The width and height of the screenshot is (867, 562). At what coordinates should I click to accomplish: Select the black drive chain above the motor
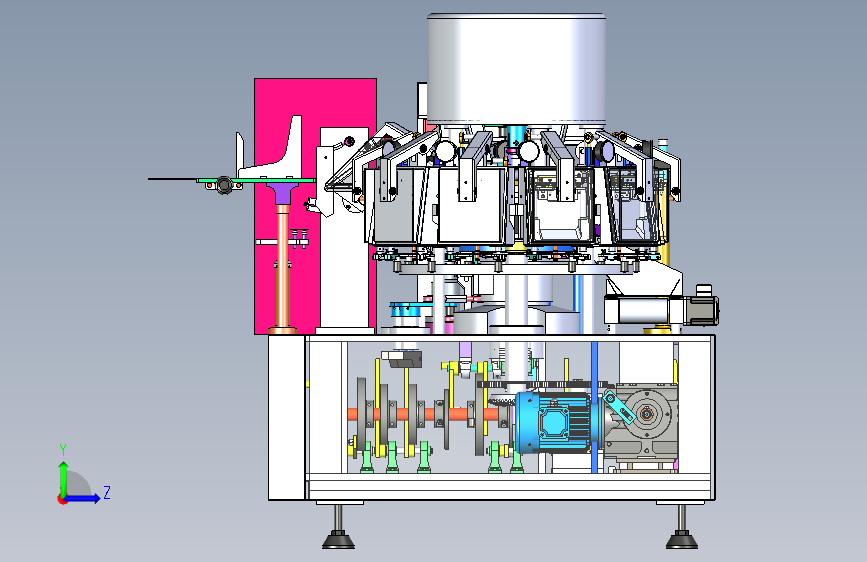click(545, 384)
